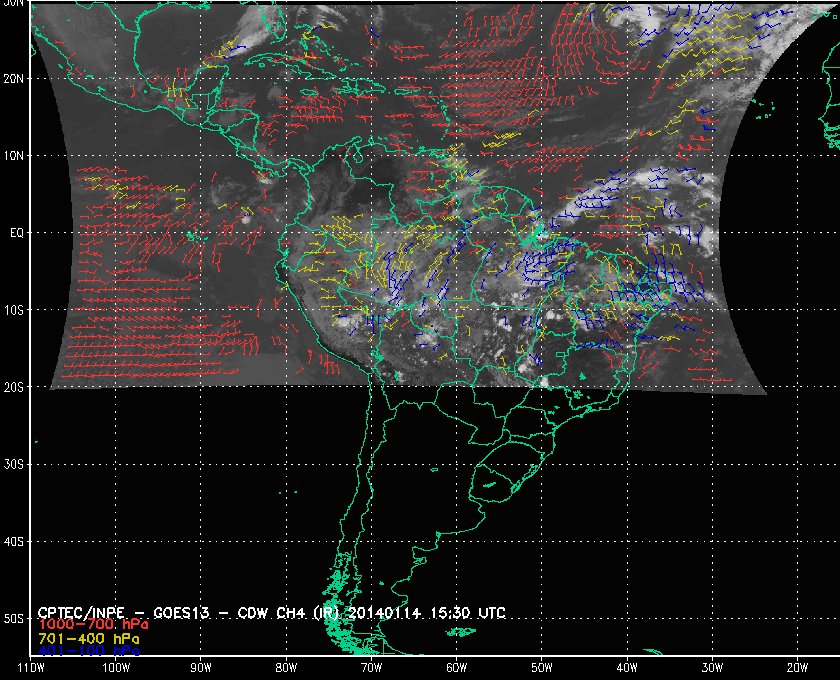This screenshot has width=840, height=680.
Task: Select the blue 401-100 hPa legend entry
Action: click(88, 651)
